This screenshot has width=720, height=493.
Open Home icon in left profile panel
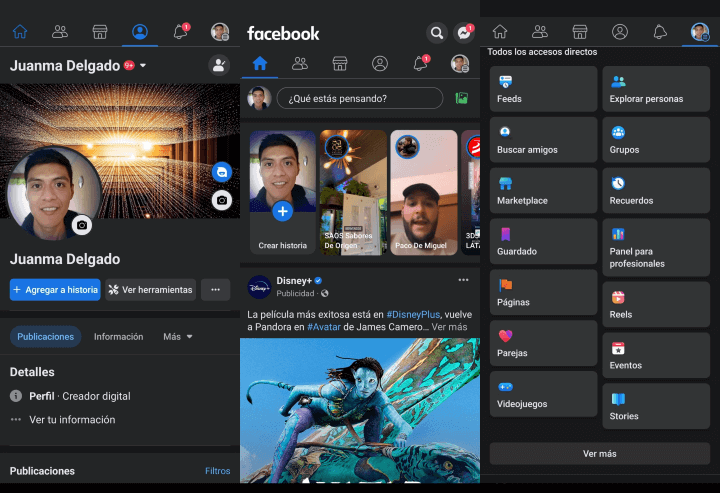pyautogui.click(x=20, y=32)
